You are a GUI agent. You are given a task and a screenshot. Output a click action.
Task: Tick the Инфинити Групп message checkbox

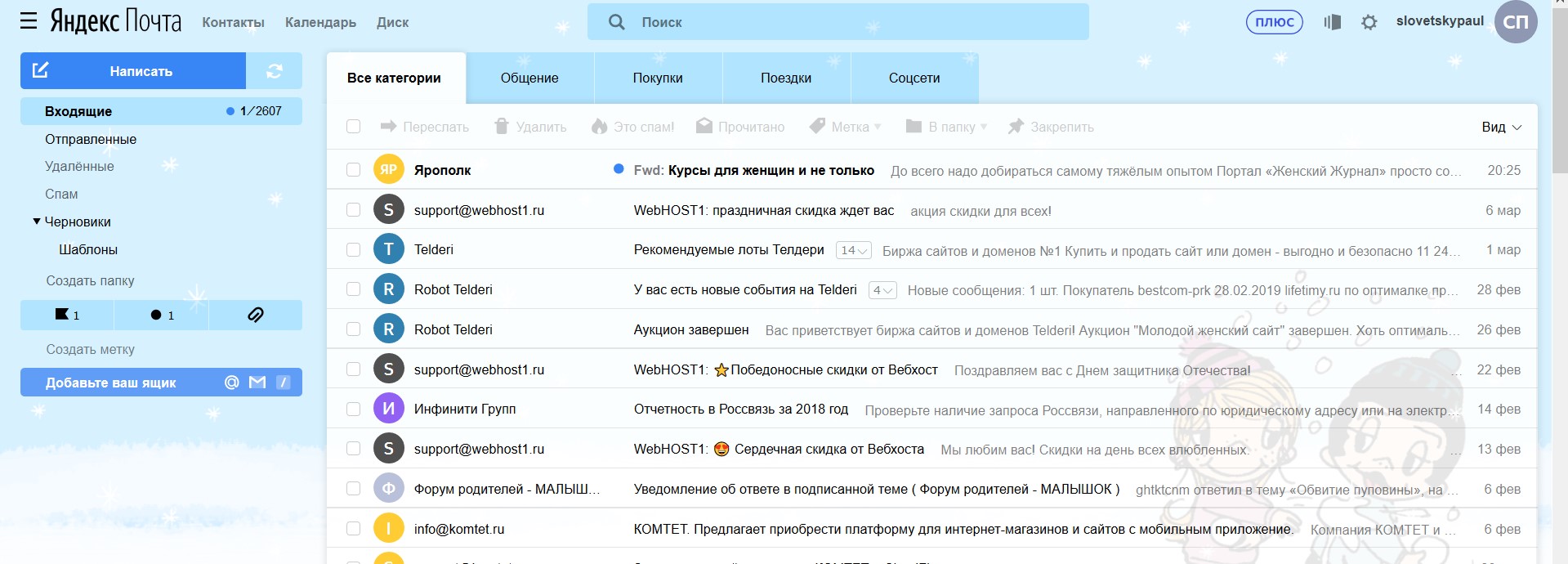point(353,409)
